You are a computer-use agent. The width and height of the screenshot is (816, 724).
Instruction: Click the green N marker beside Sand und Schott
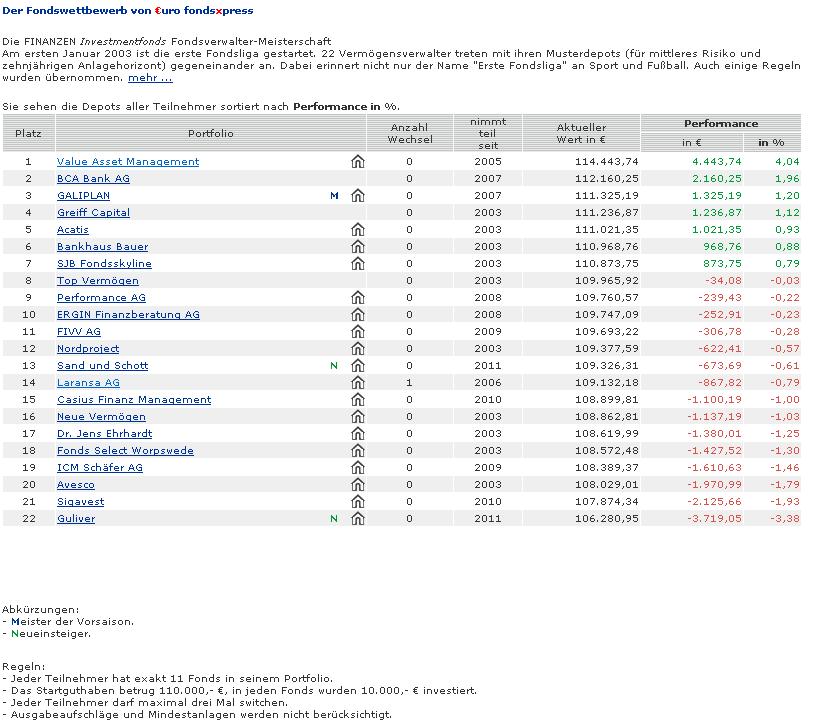coord(334,365)
